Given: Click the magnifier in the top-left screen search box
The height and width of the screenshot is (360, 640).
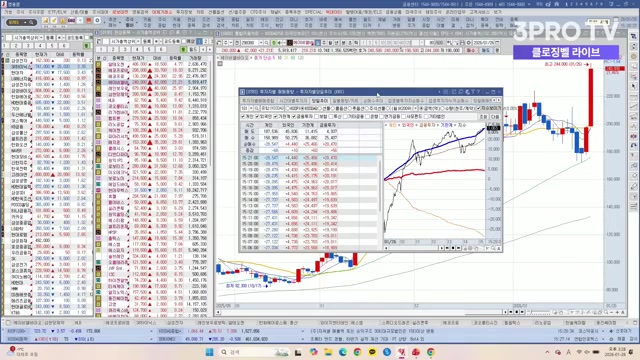Looking at the screenshot, I should click(31, 22).
